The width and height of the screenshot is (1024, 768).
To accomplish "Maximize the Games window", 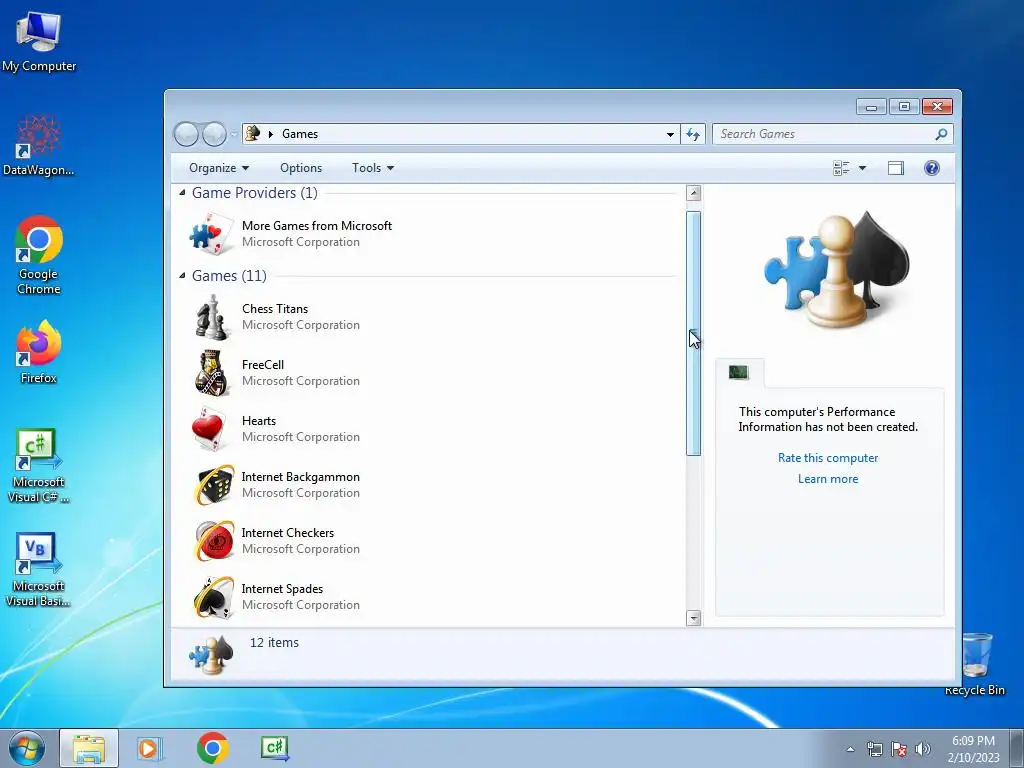I will tap(904, 106).
